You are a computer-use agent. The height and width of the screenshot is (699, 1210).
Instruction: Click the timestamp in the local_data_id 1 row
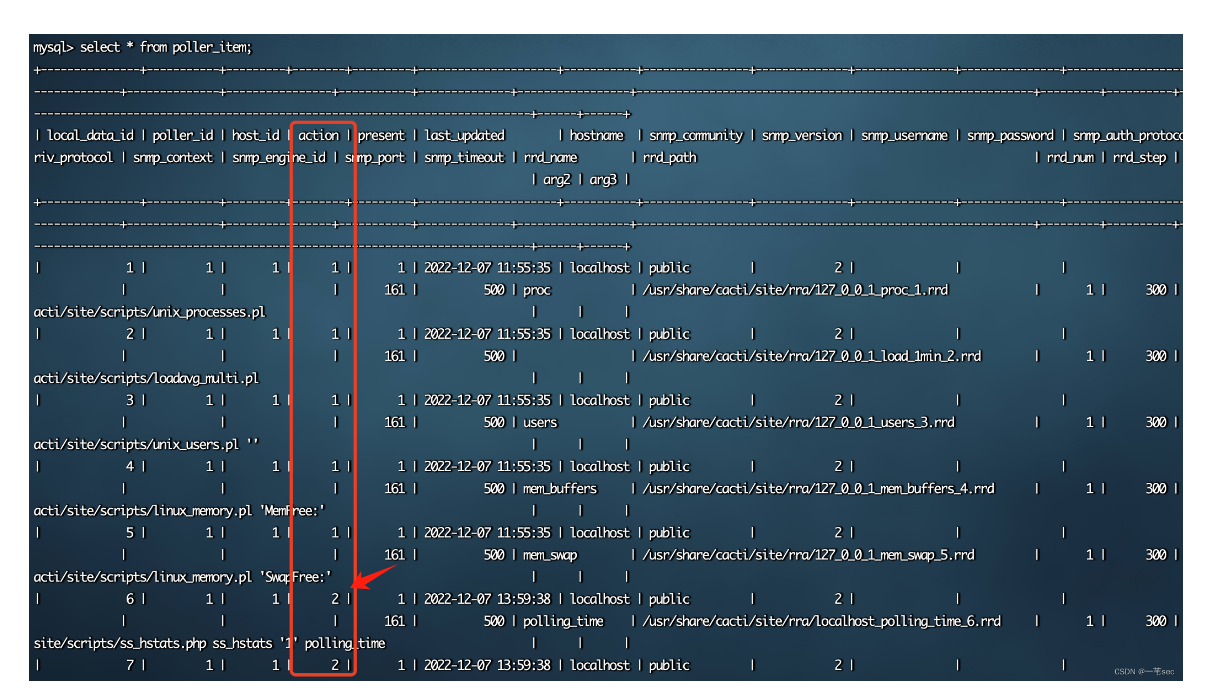pyautogui.click(x=490, y=268)
